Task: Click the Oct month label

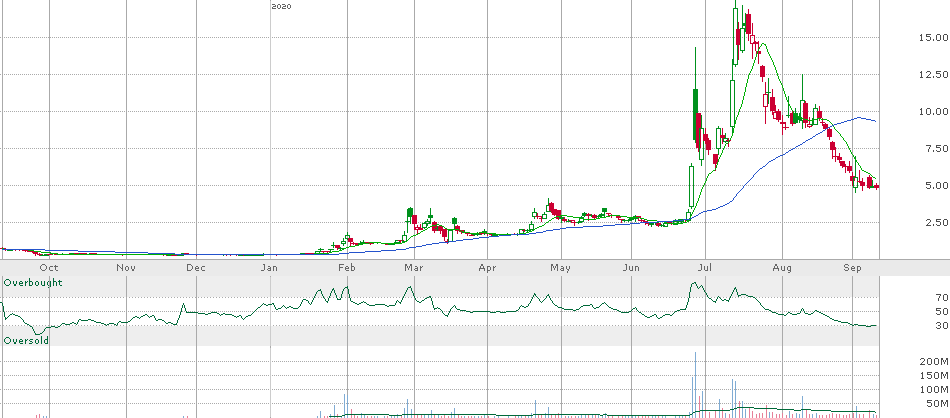Action: pyautogui.click(x=48, y=267)
